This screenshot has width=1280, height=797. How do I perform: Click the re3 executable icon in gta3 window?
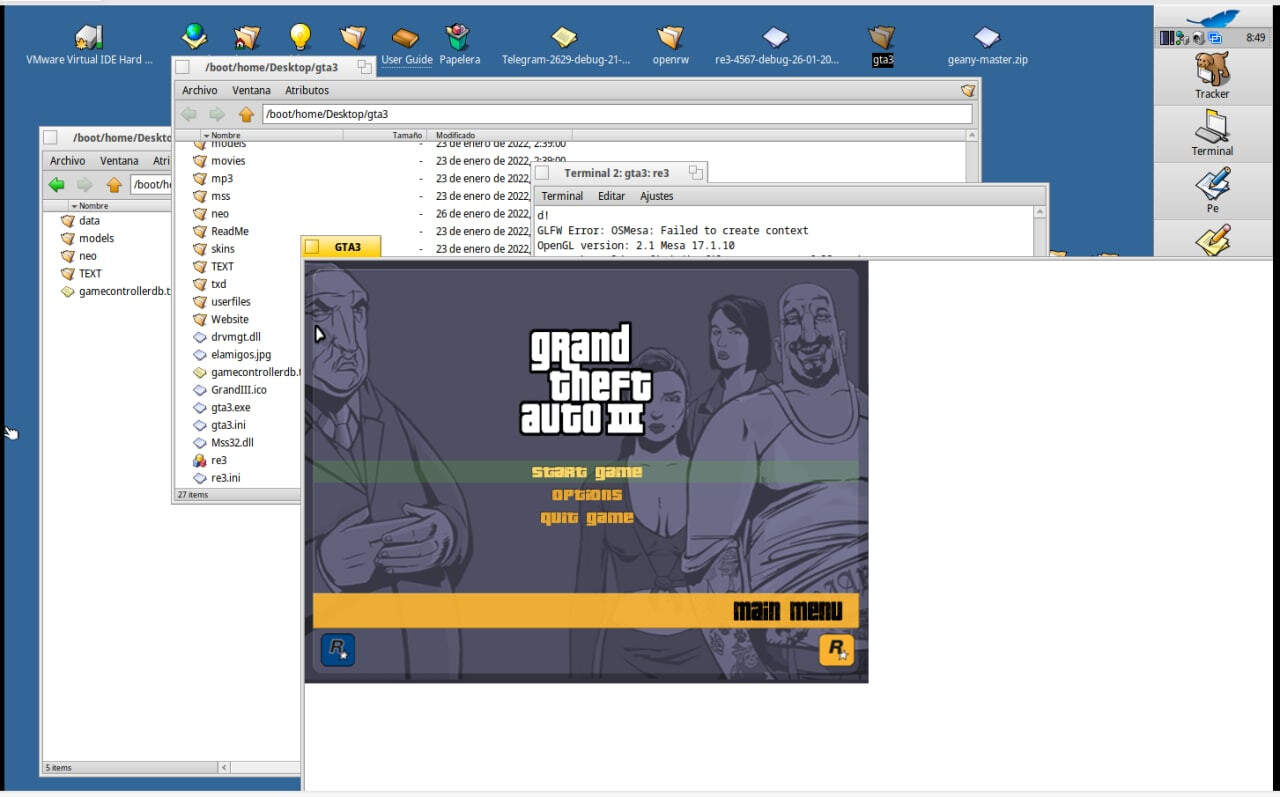click(200, 460)
